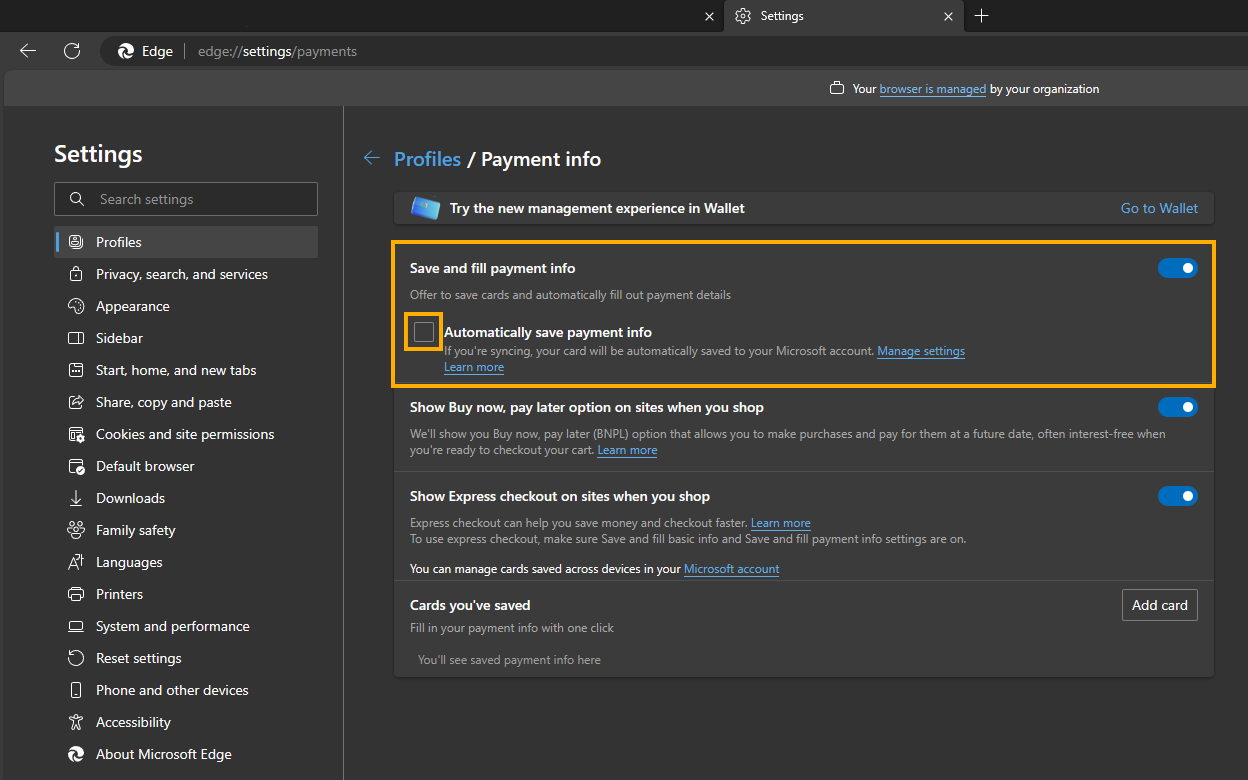This screenshot has width=1248, height=780.
Task: Click the Reset settings icon
Action: 76,658
